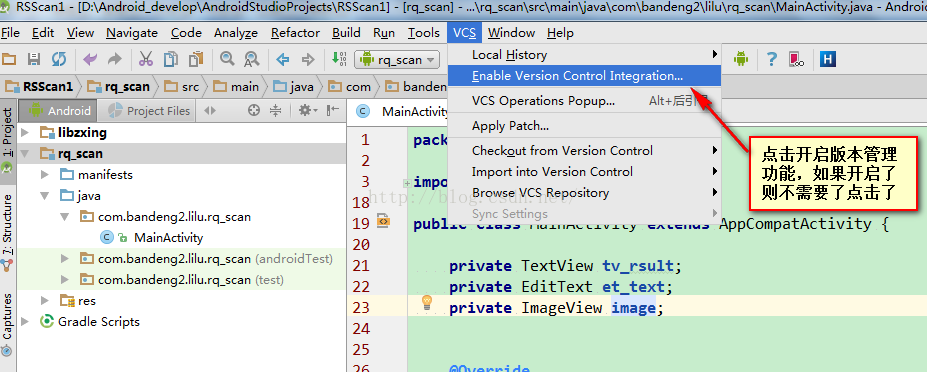The width and height of the screenshot is (927, 372).
Task: Click the Make Project green arrow icon
Action: coord(339,59)
